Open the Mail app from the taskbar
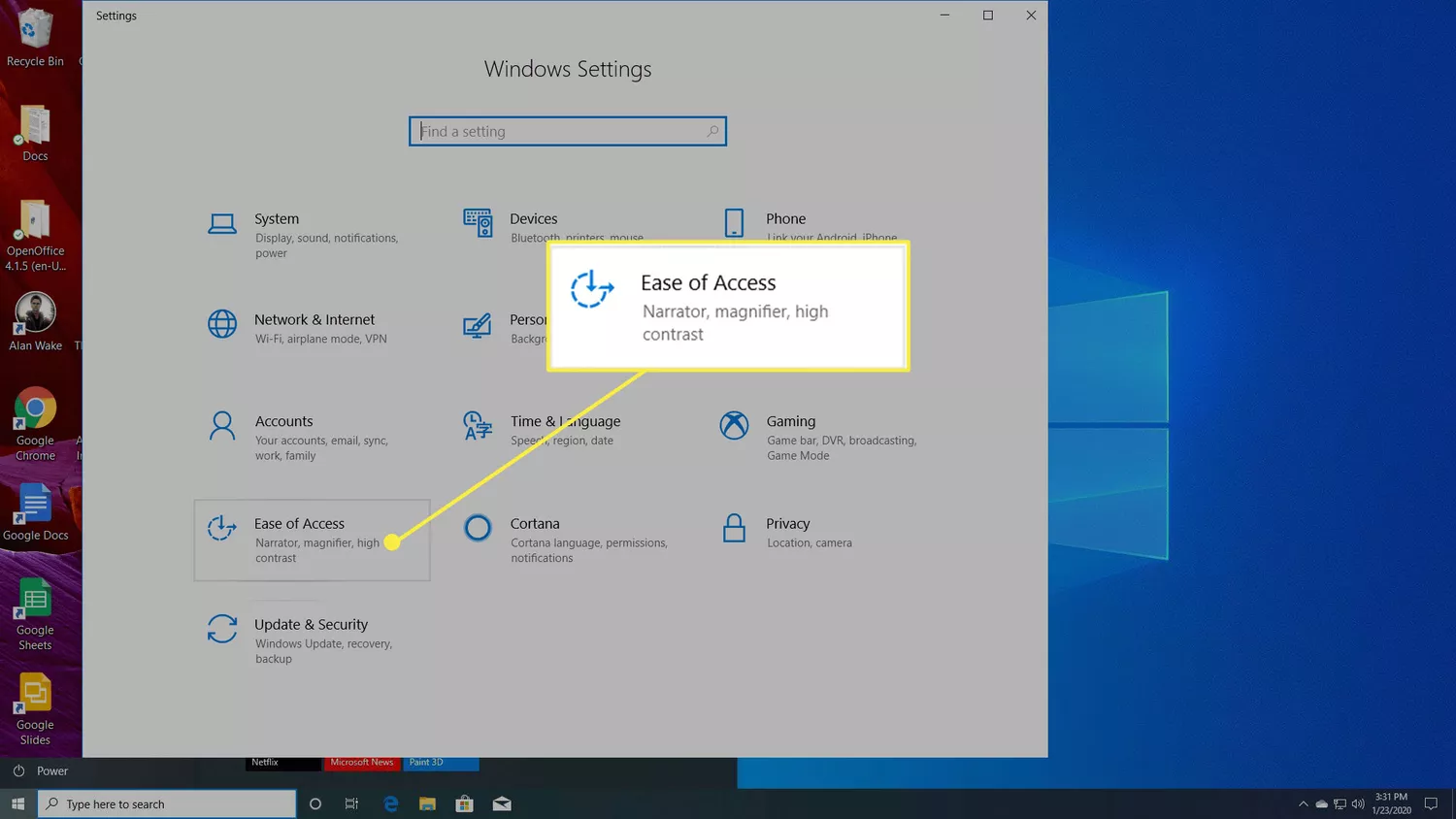Image resolution: width=1456 pixels, height=819 pixels. [502, 803]
